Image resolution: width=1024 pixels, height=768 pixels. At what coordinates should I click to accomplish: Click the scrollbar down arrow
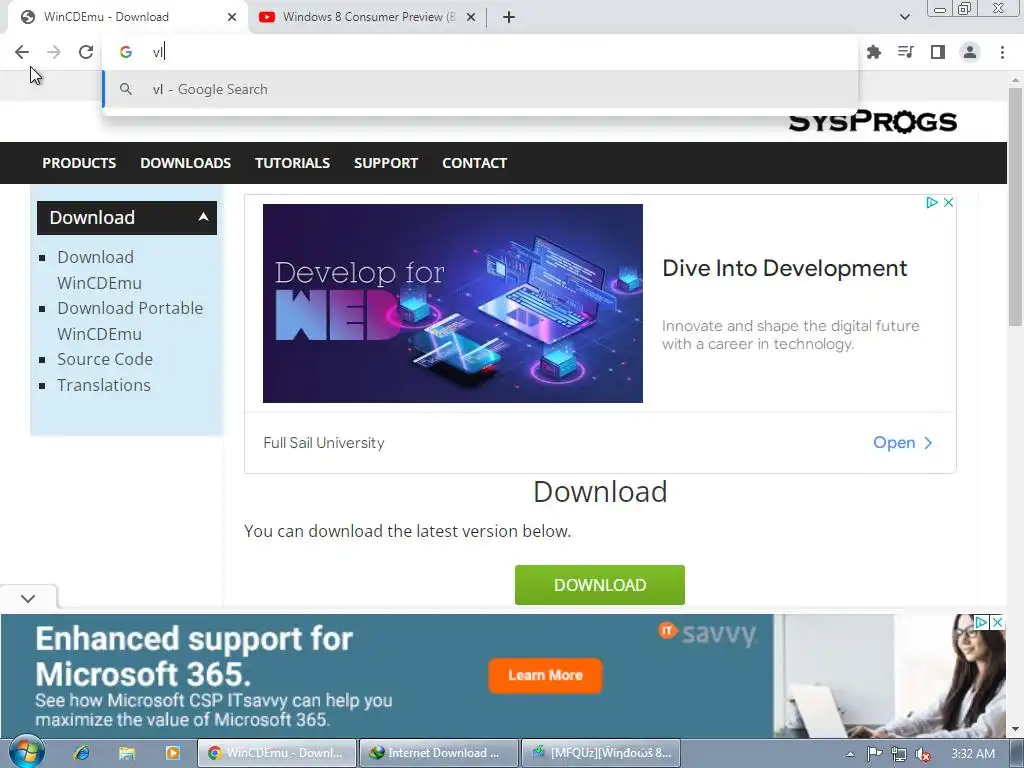pyautogui.click(x=1016, y=729)
